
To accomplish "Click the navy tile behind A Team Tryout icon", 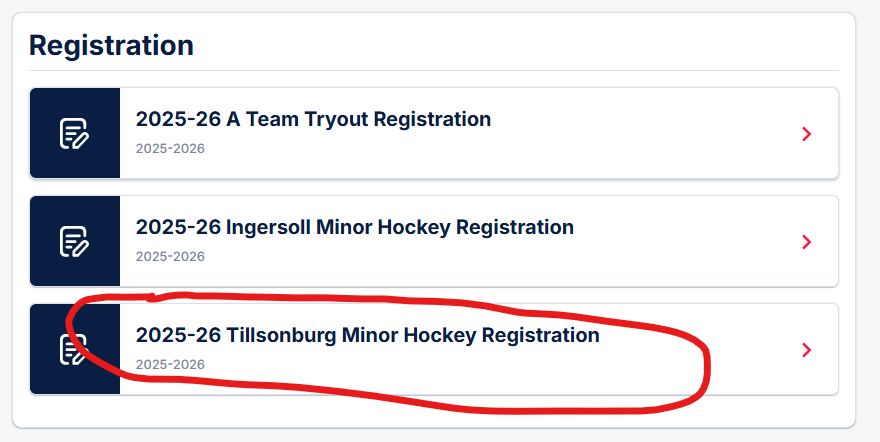I will tap(75, 133).
